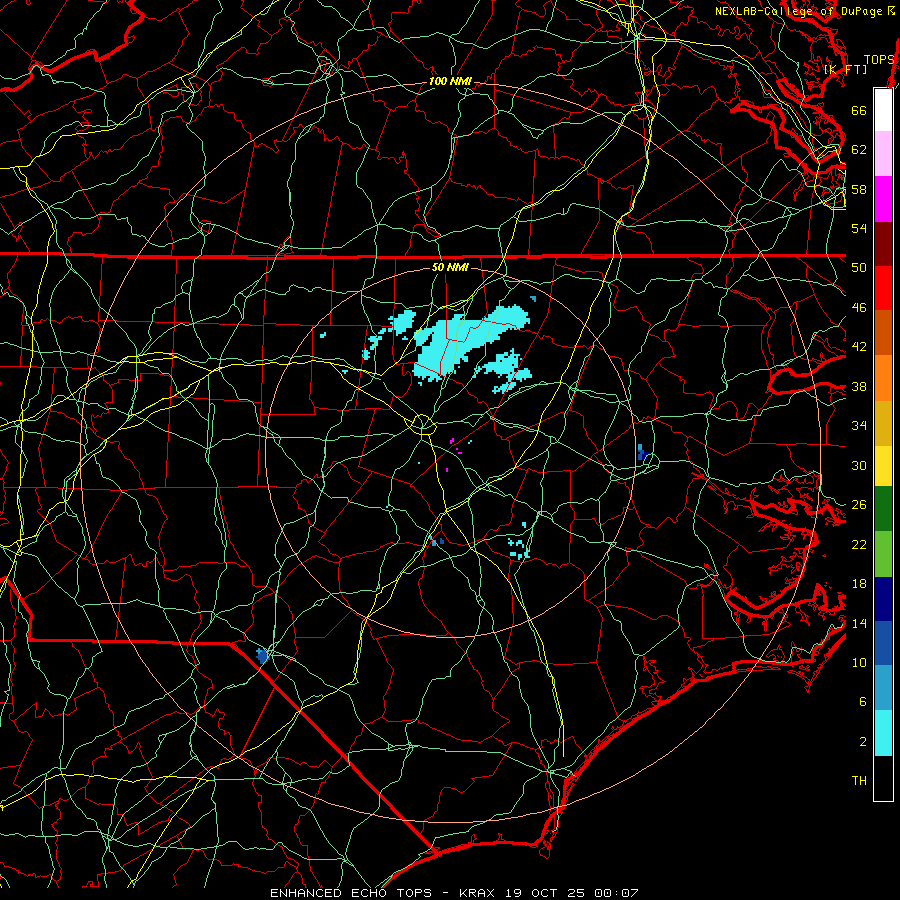900x900 pixels.
Task: Click the 19 OCT 25 date in caption
Action: coord(546,893)
